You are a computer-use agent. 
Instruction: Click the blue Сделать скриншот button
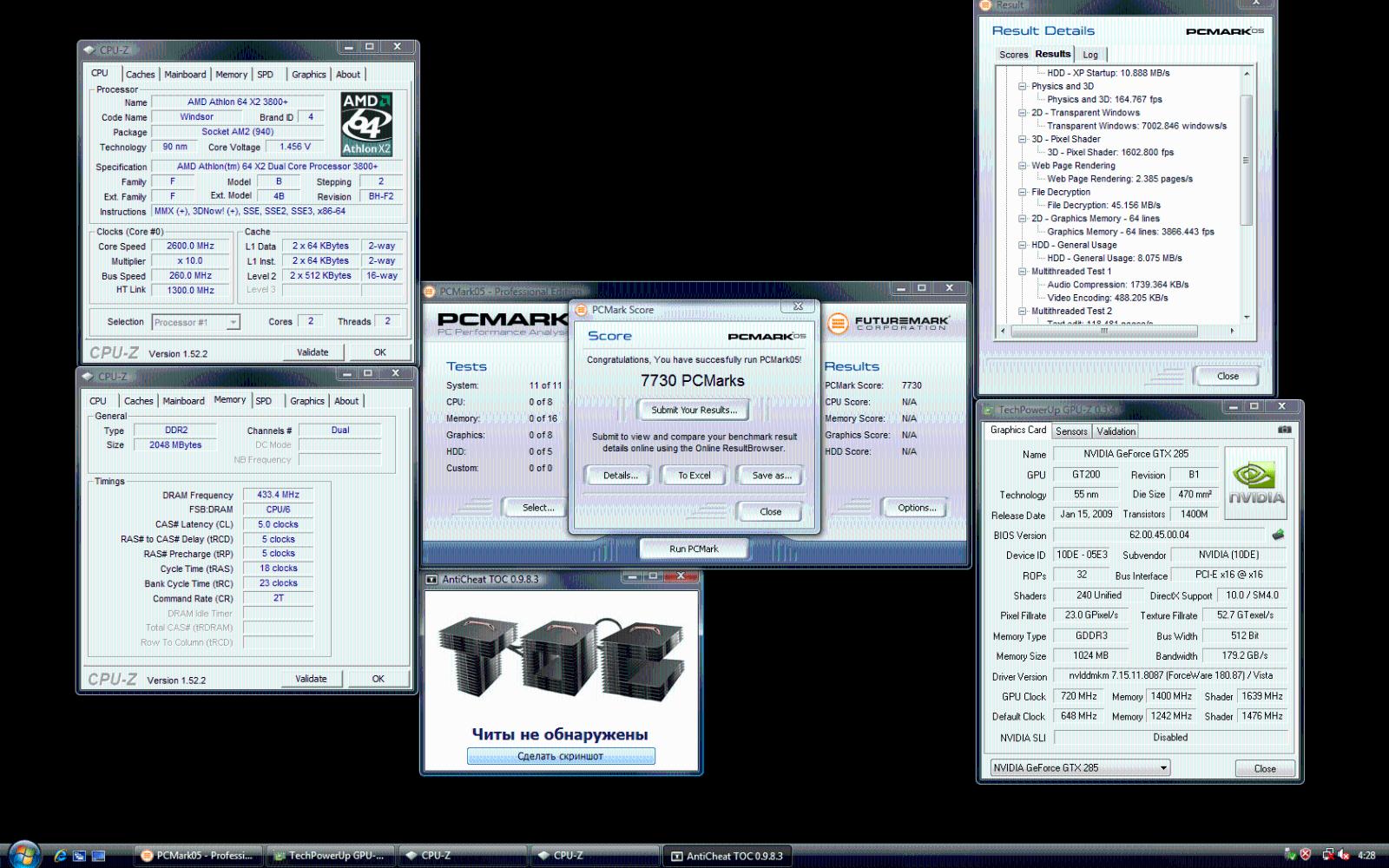(x=561, y=756)
